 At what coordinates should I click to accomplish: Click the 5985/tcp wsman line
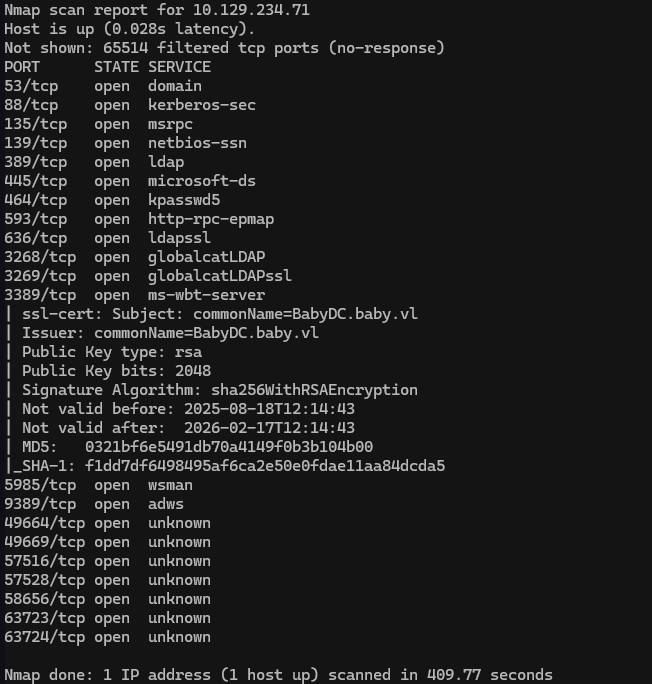98,485
